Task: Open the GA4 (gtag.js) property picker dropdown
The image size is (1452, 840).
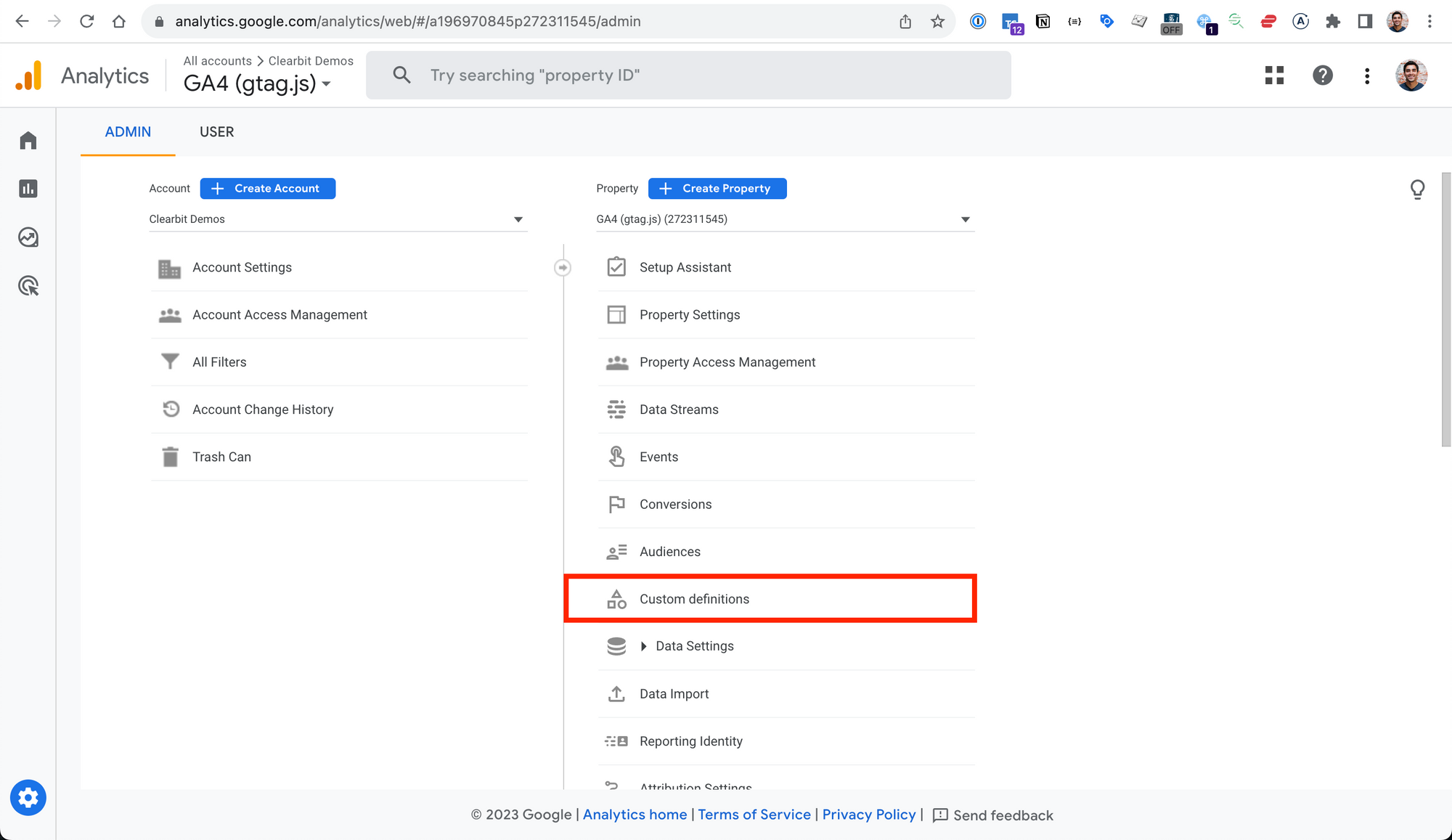Action: (x=257, y=83)
